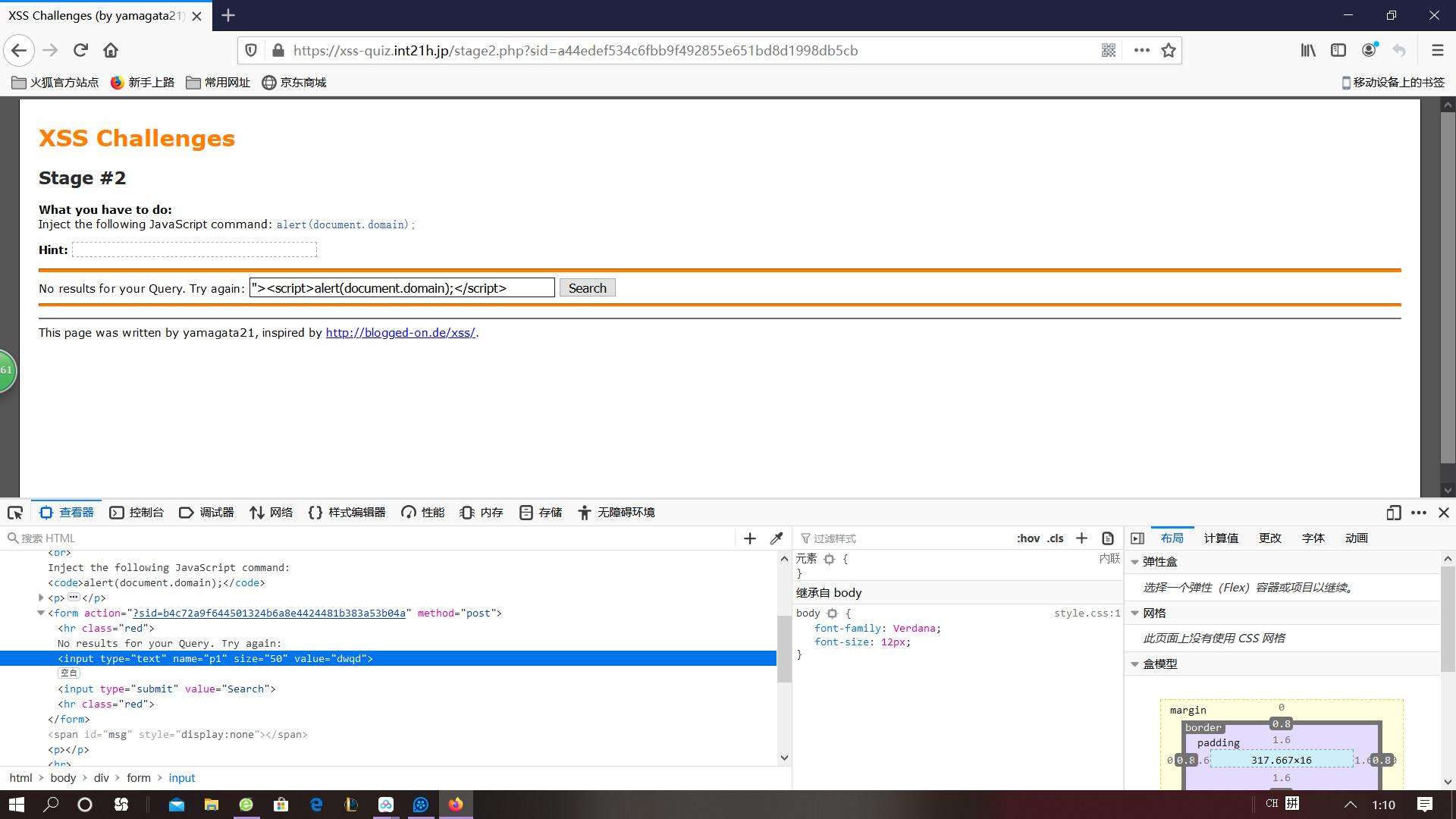Switch to the 更改 Changes tab
The height and width of the screenshot is (819, 1456).
(x=1270, y=538)
